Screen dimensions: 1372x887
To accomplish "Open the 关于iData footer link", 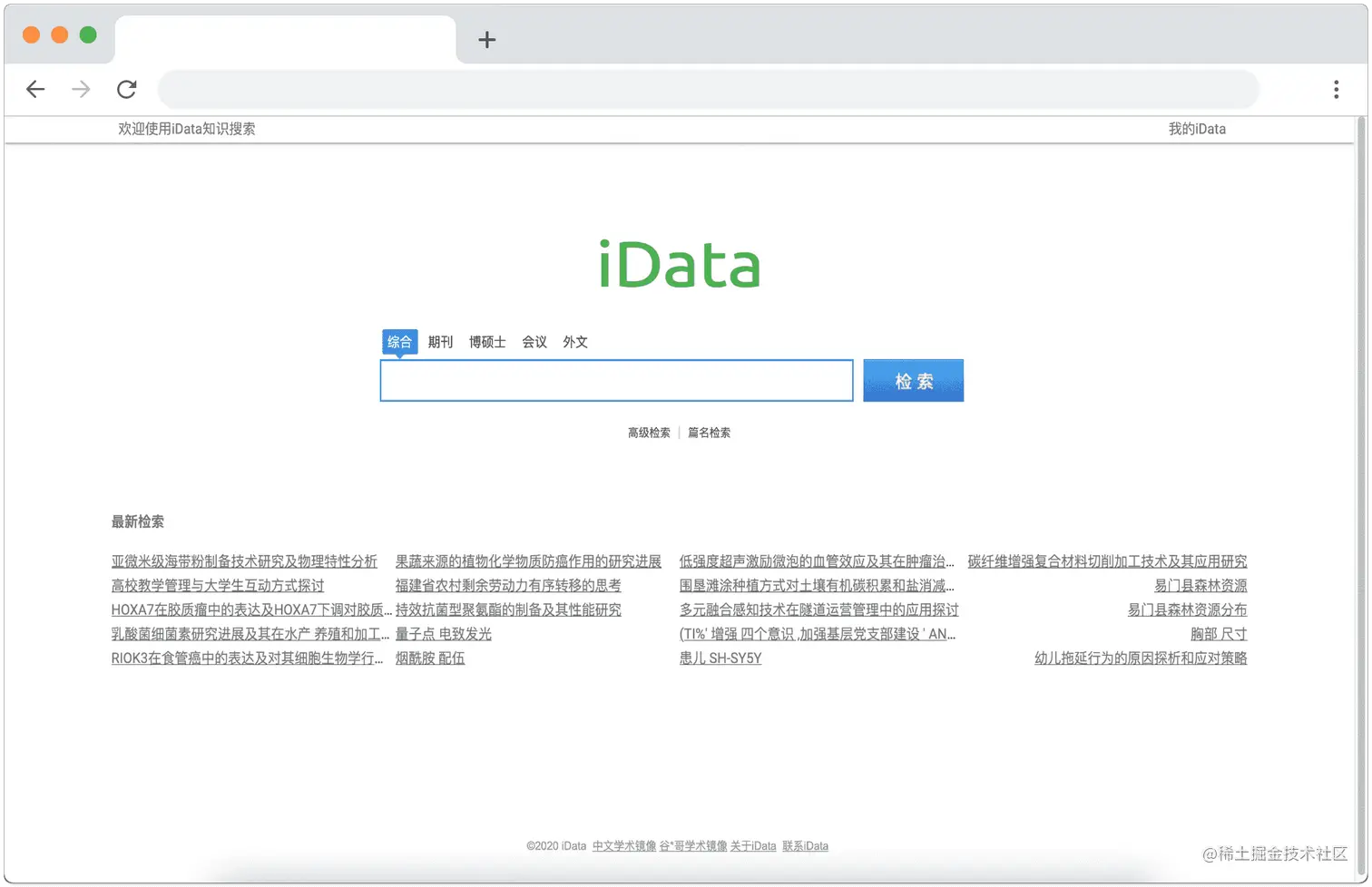I will [x=751, y=845].
